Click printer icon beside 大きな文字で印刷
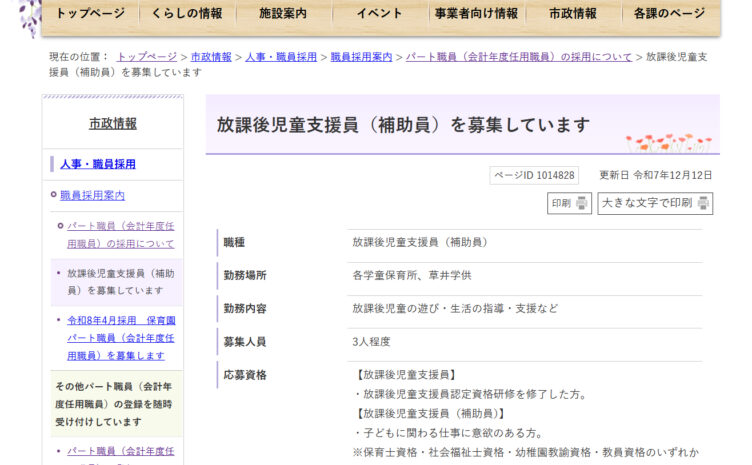 [703, 203]
